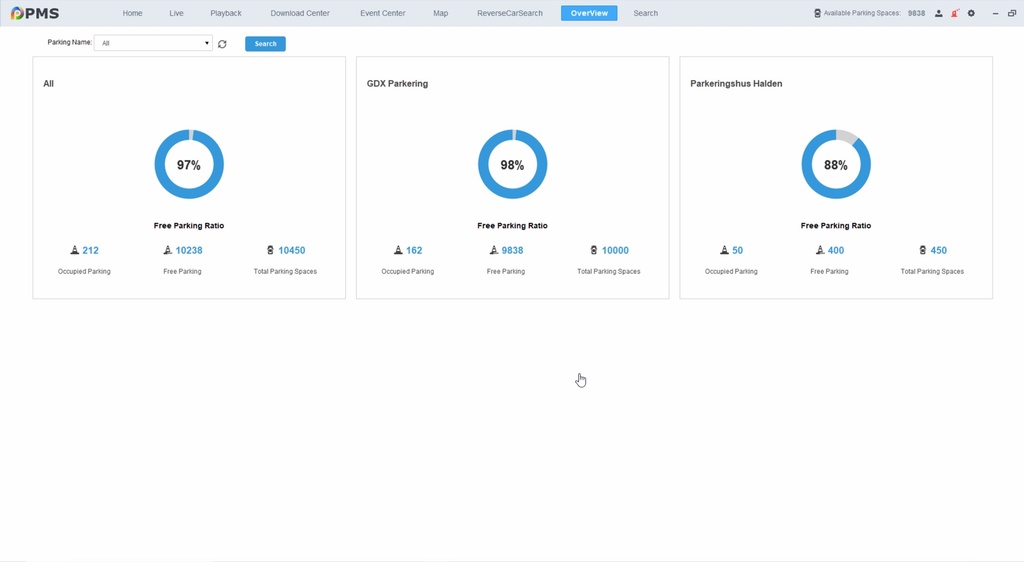
Task: Open the settings gear icon
Action: (971, 13)
